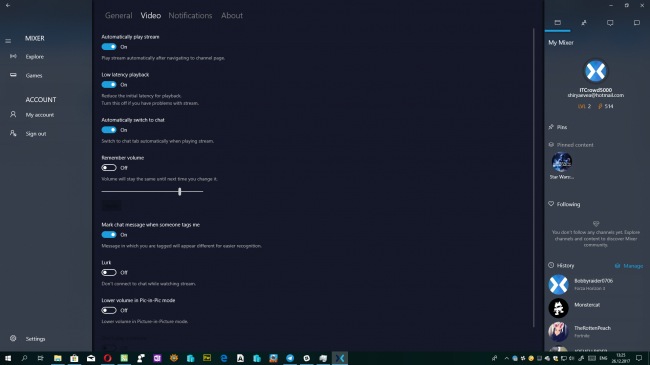Viewport: 650px width, 365px height.
Task: Open the hamburger navigation menu
Action: click(8, 41)
